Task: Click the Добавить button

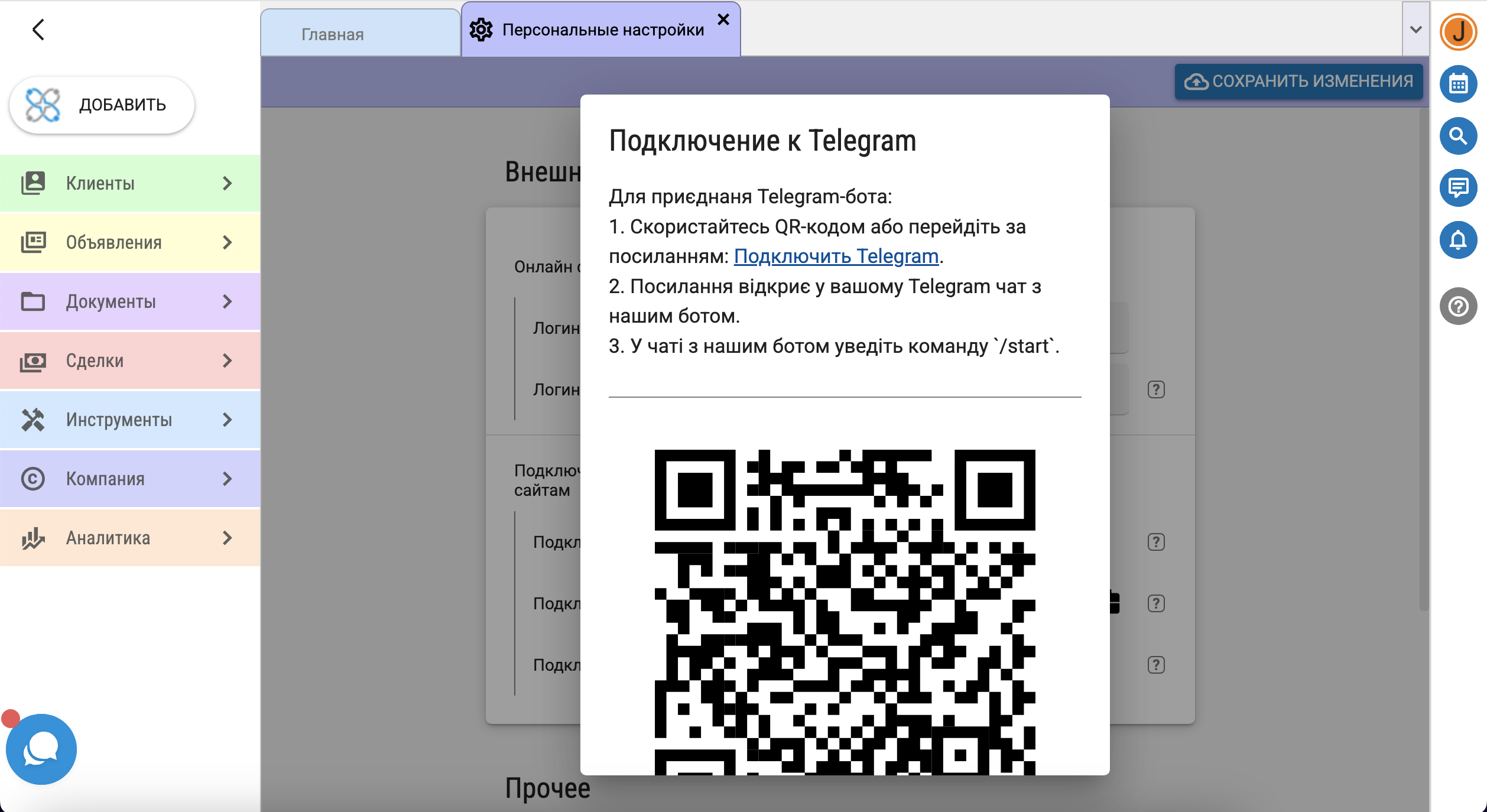Action: 102,105
